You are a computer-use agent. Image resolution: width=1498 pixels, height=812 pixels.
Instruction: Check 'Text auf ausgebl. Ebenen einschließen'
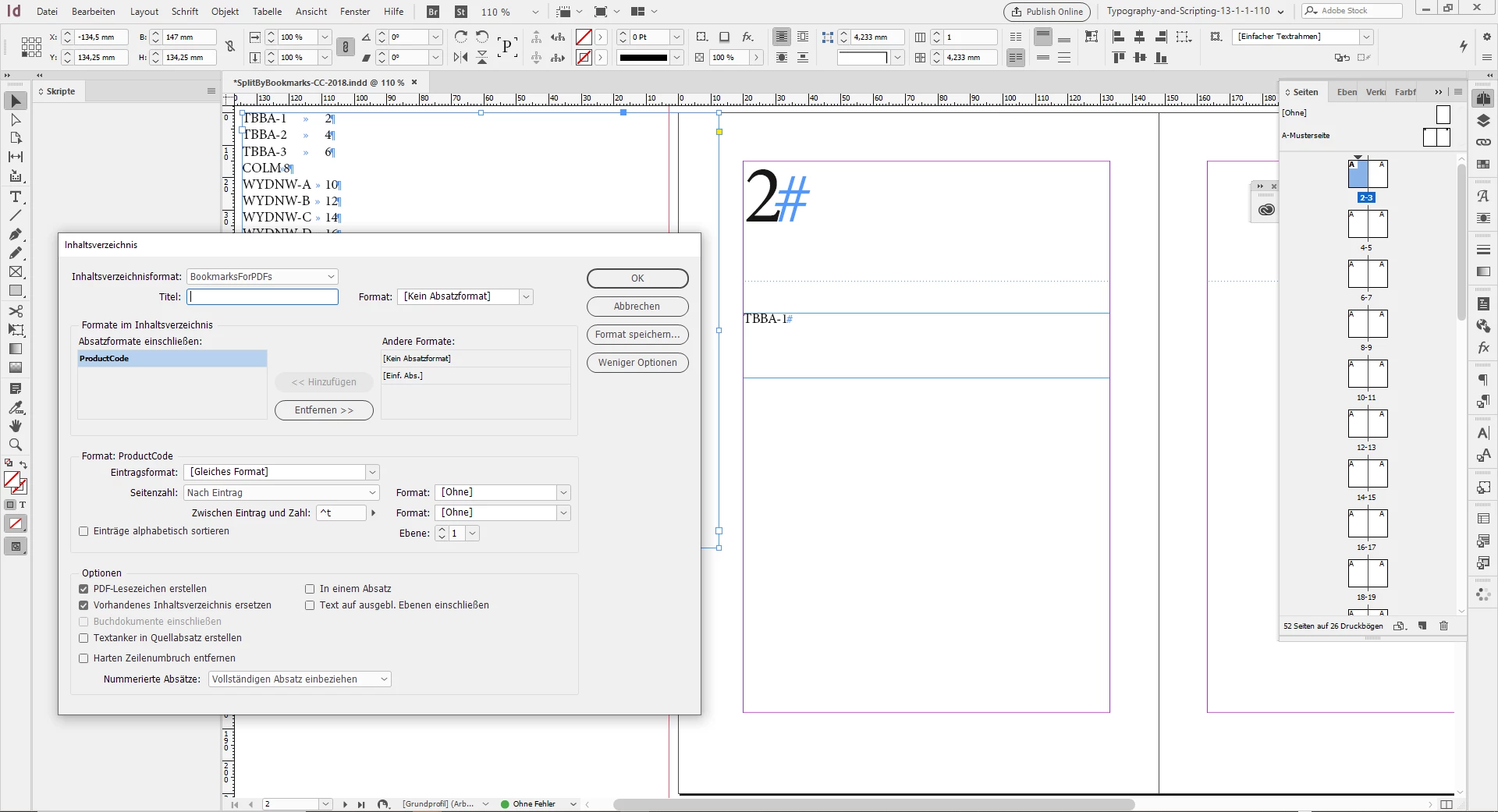point(310,605)
